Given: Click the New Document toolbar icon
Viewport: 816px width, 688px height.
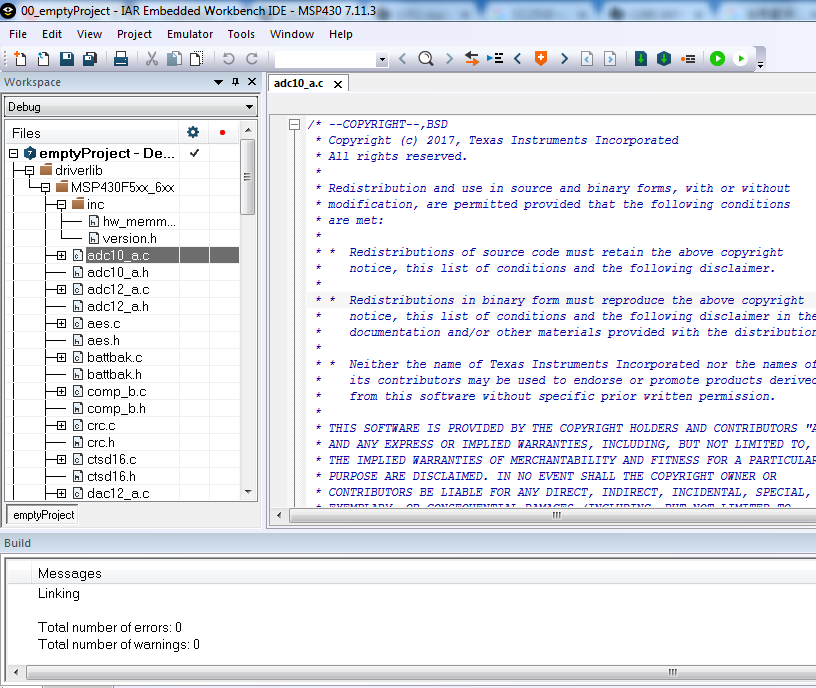Looking at the screenshot, I should (20, 59).
